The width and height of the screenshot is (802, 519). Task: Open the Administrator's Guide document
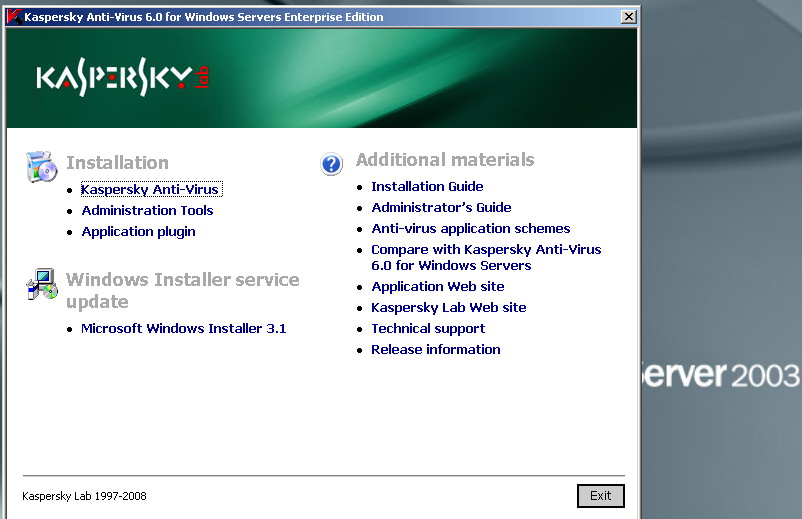pyautogui.click(x=441, y=207)
